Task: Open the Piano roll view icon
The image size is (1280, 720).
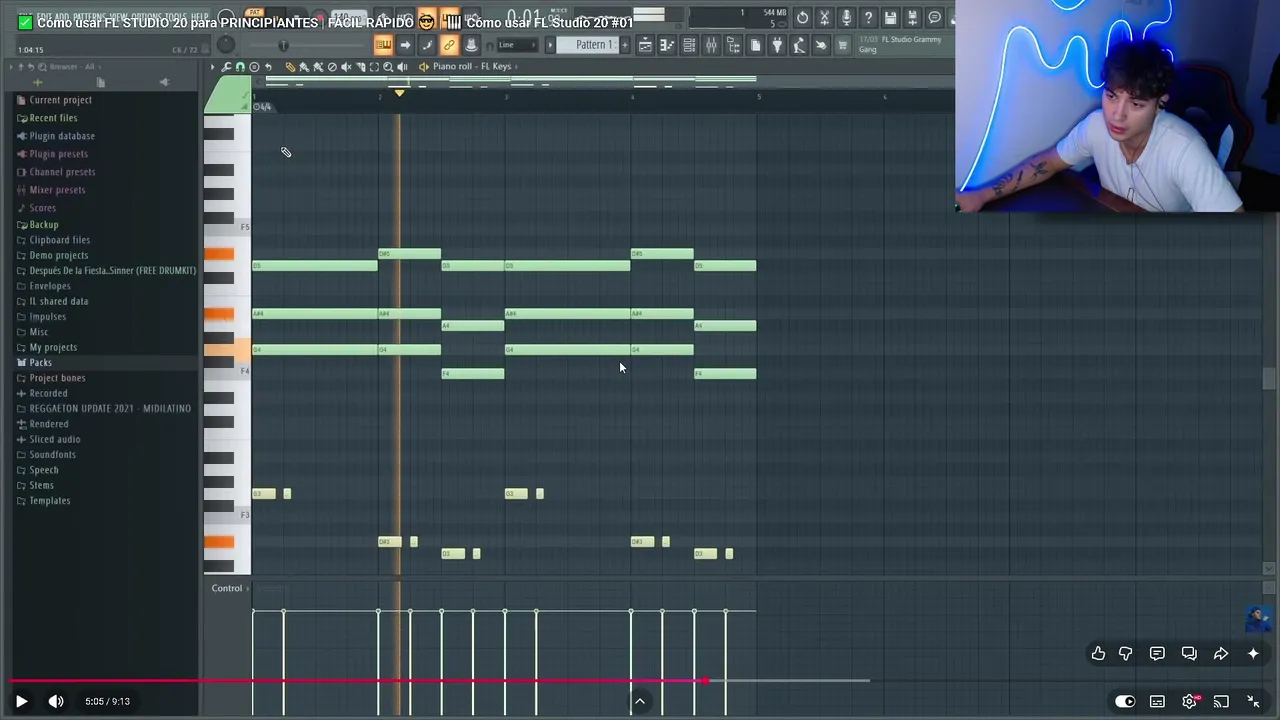Action: (667, 45)
